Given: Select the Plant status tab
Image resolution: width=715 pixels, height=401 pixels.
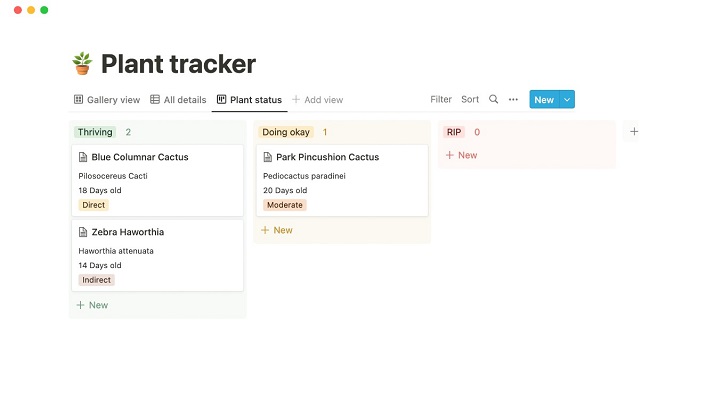Looking at the screenshot, I should (x=249, y=100).
